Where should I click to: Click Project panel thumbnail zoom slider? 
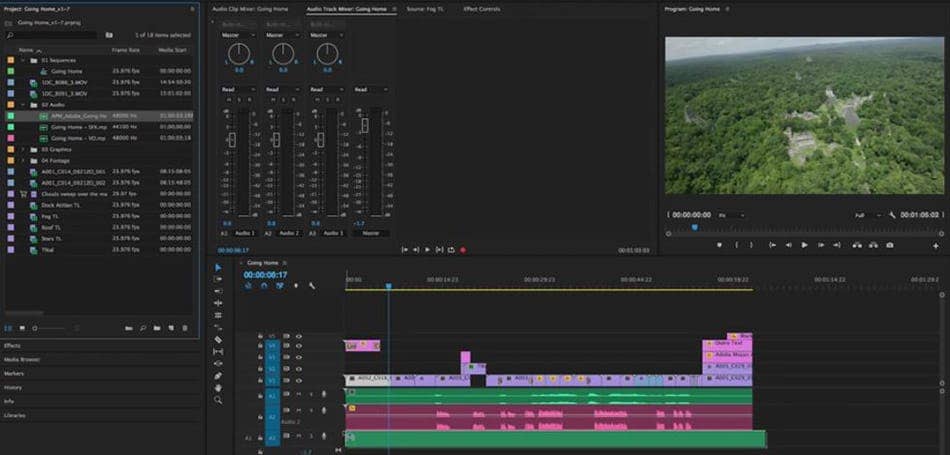pyautogui.click(x=35, y=328)
